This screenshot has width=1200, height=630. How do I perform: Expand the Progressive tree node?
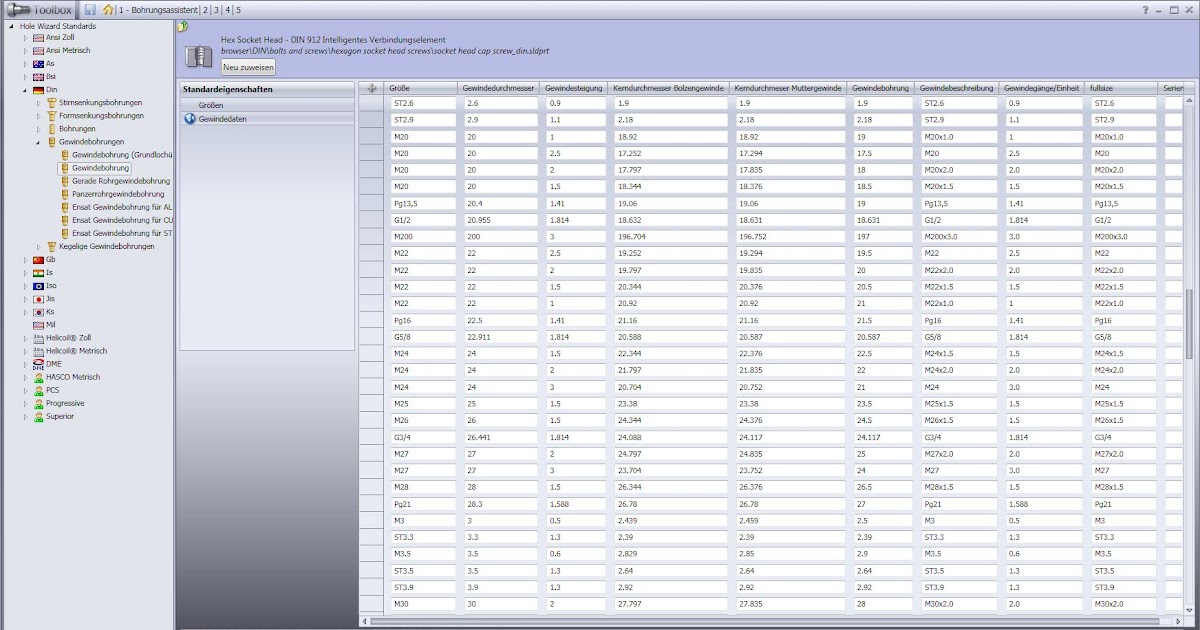coord(26,403)
